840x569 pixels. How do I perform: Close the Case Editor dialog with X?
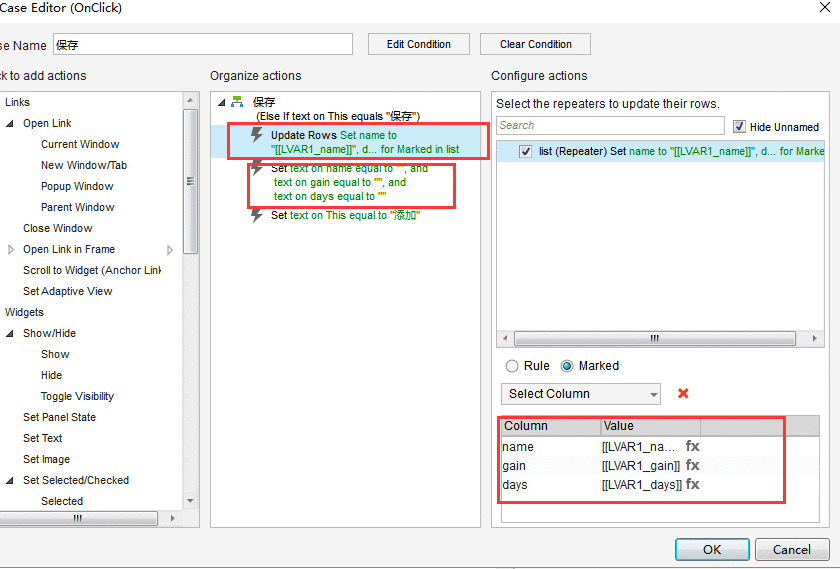825,8
